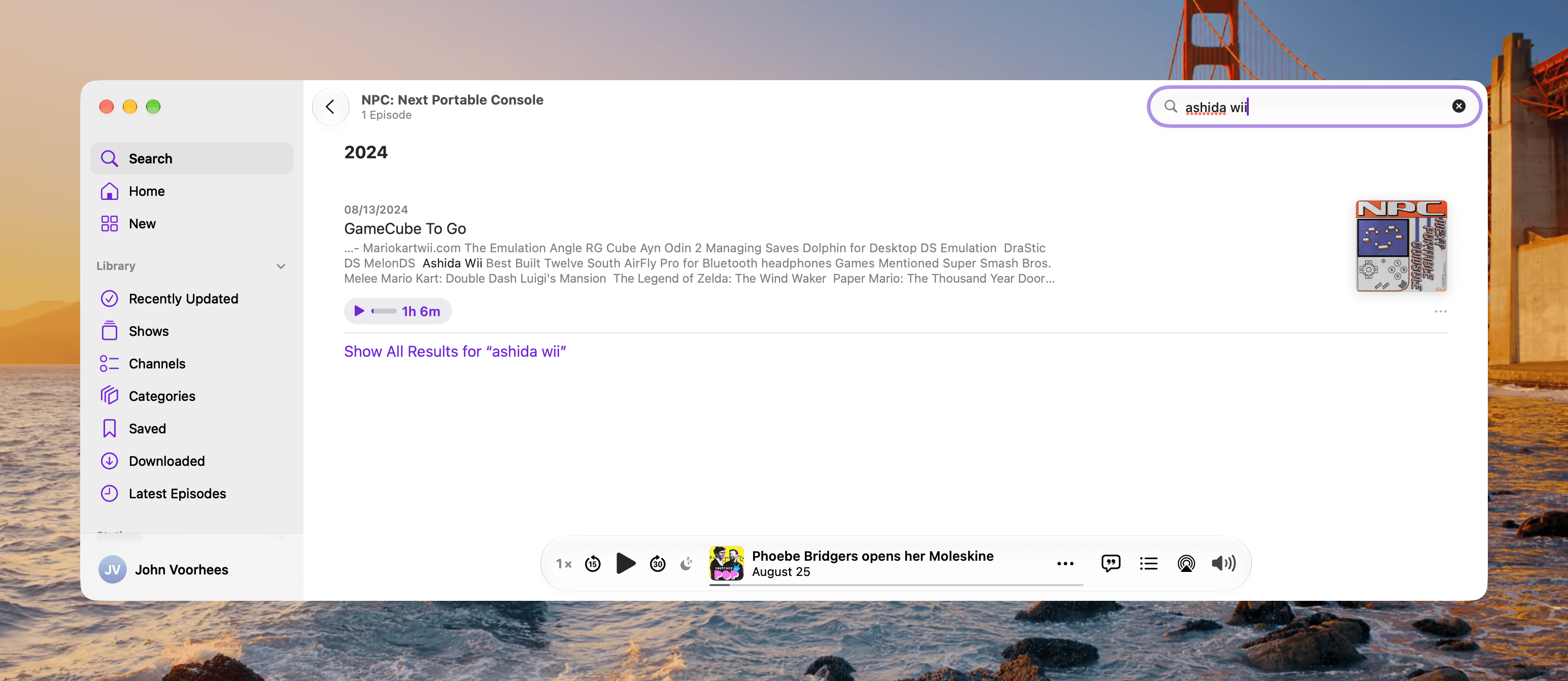Image resolution: width=1568 pixels, height=681 pixels.
Task: Select Search in the sidebar
Action: click(192, 158)
